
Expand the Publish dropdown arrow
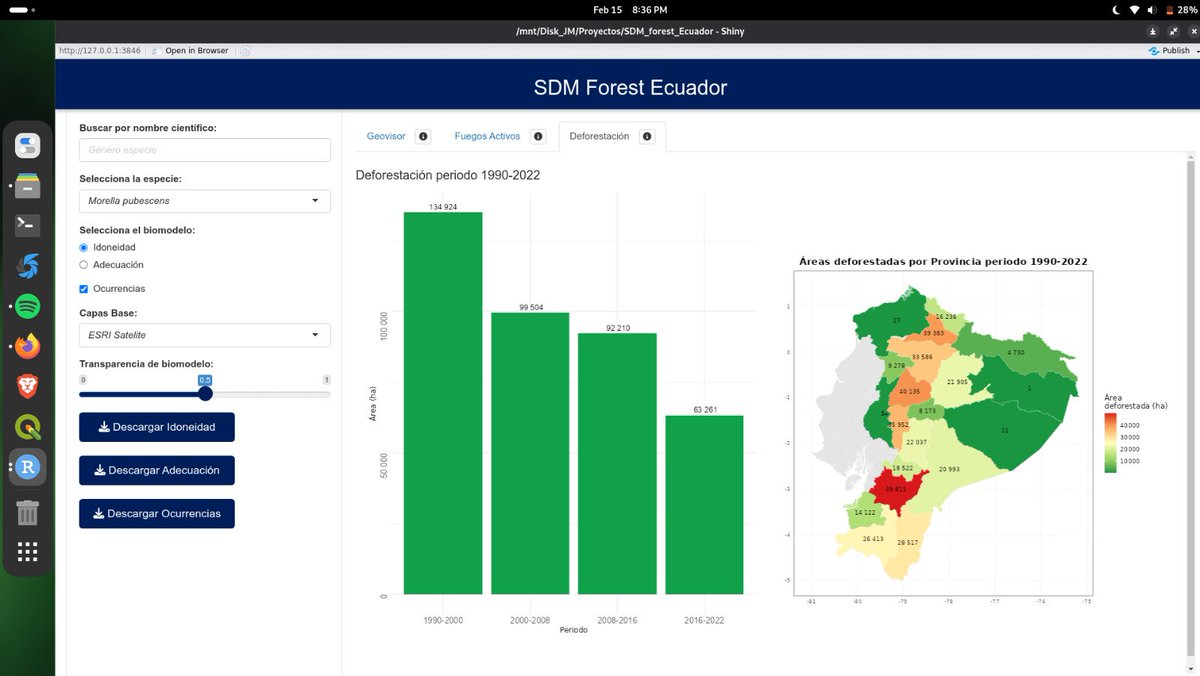1194,50
